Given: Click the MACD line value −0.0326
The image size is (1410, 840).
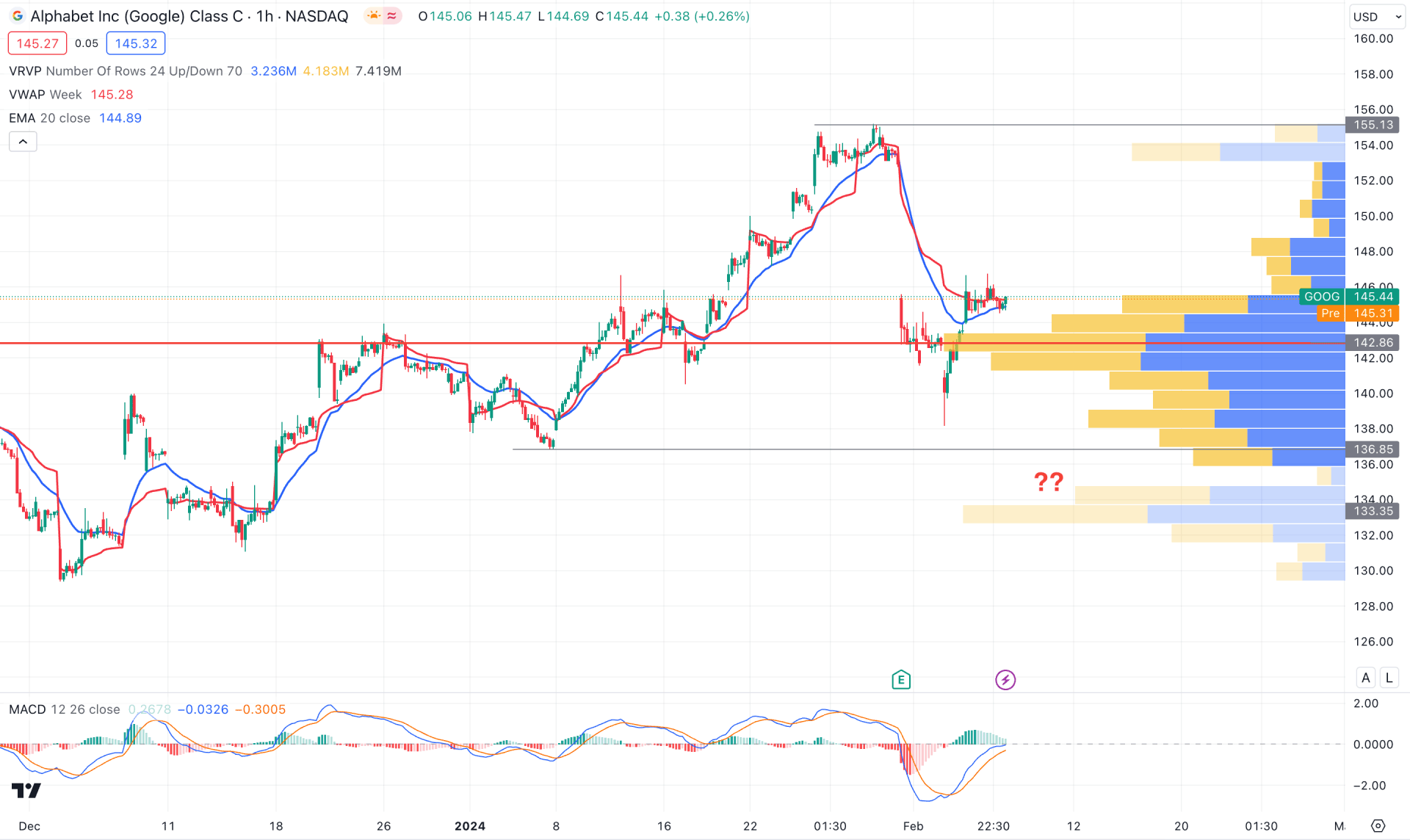Looking at the screenshot, I should point(203,709).
